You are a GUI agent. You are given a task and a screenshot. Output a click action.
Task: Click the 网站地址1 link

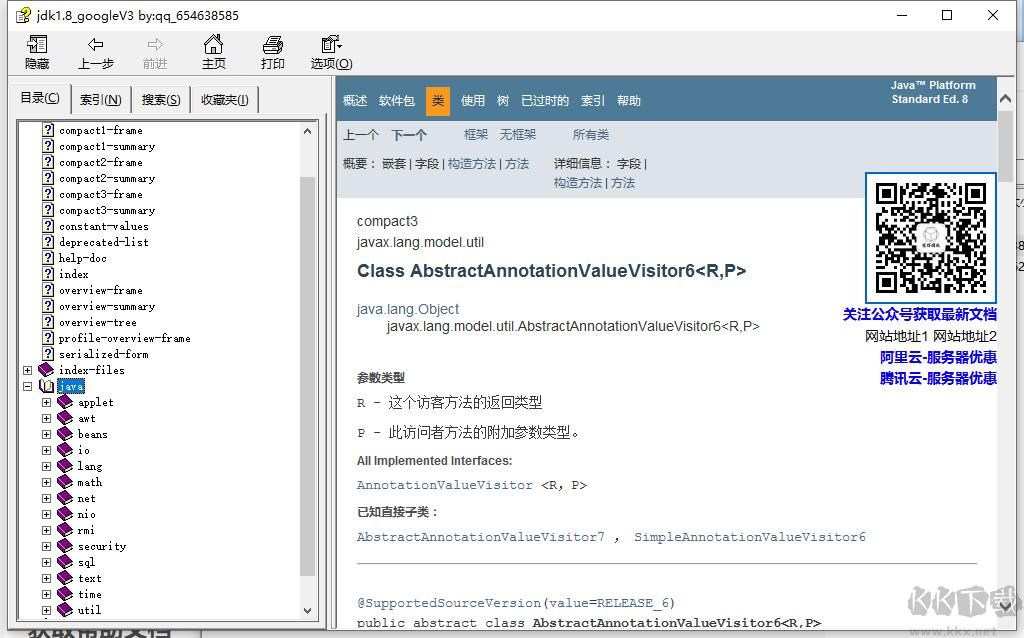(x=896, y=336)
